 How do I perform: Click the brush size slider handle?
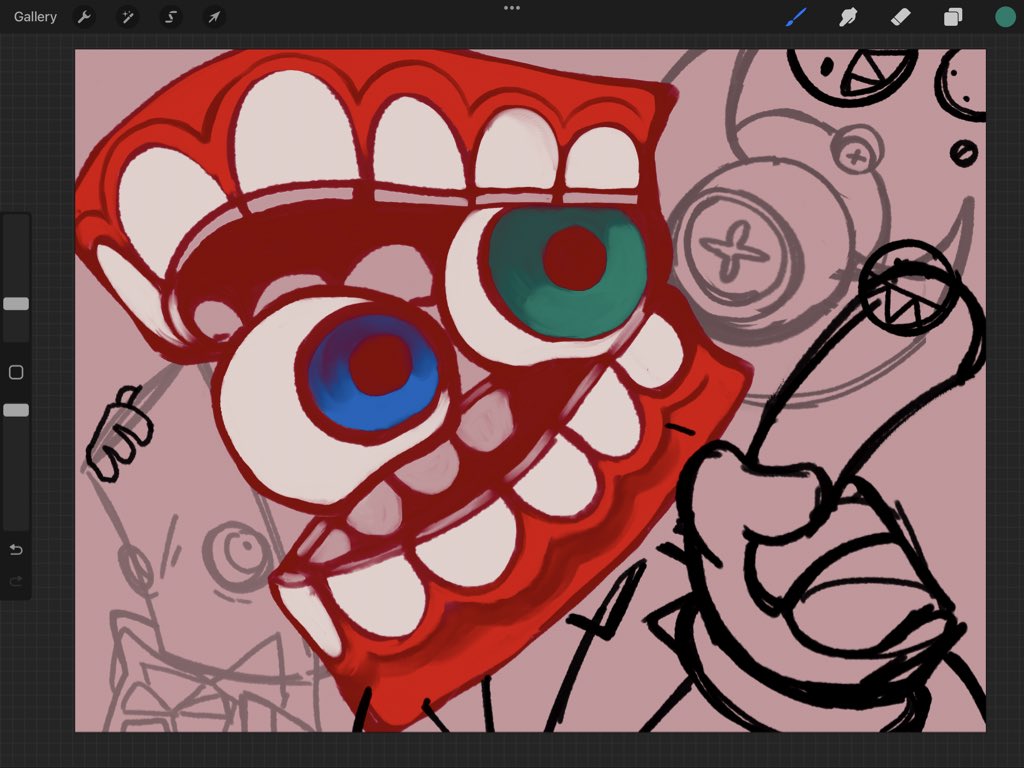click(16, 304)
